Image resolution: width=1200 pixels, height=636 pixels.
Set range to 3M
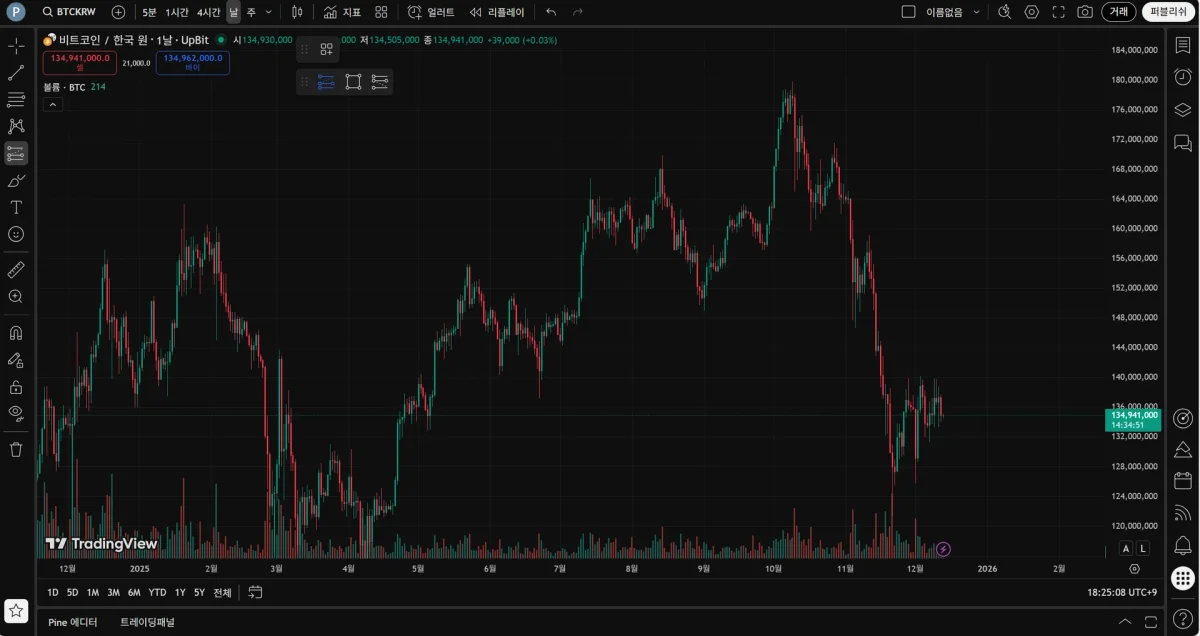pyautogui.click(x=113, y=592)
